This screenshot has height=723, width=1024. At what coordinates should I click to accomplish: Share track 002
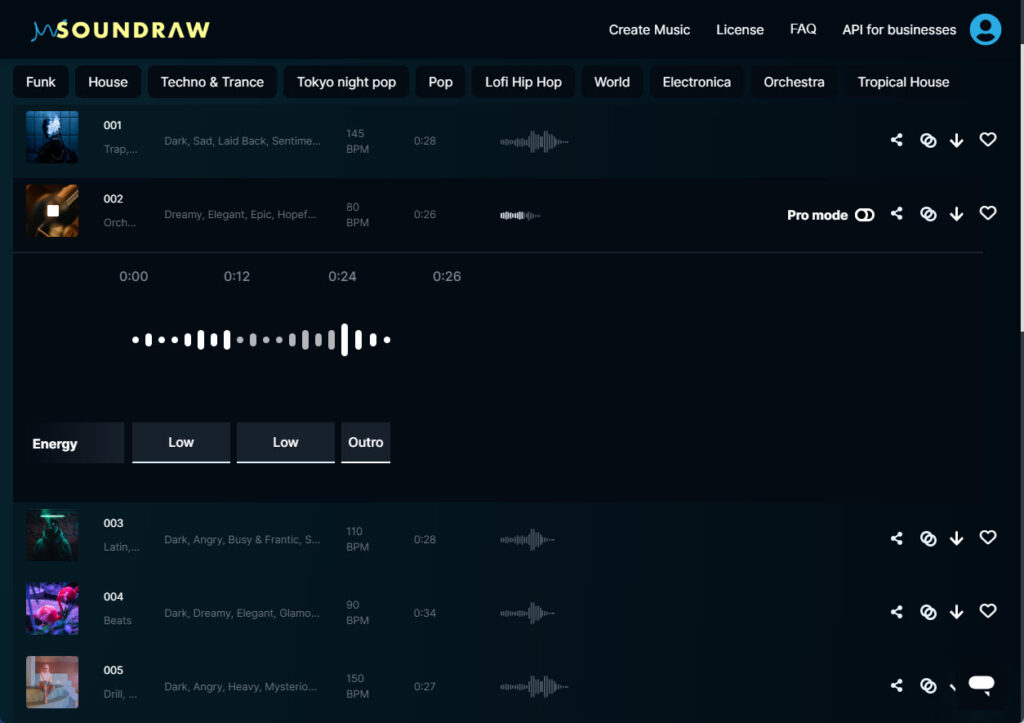click(x=897, y=214)
